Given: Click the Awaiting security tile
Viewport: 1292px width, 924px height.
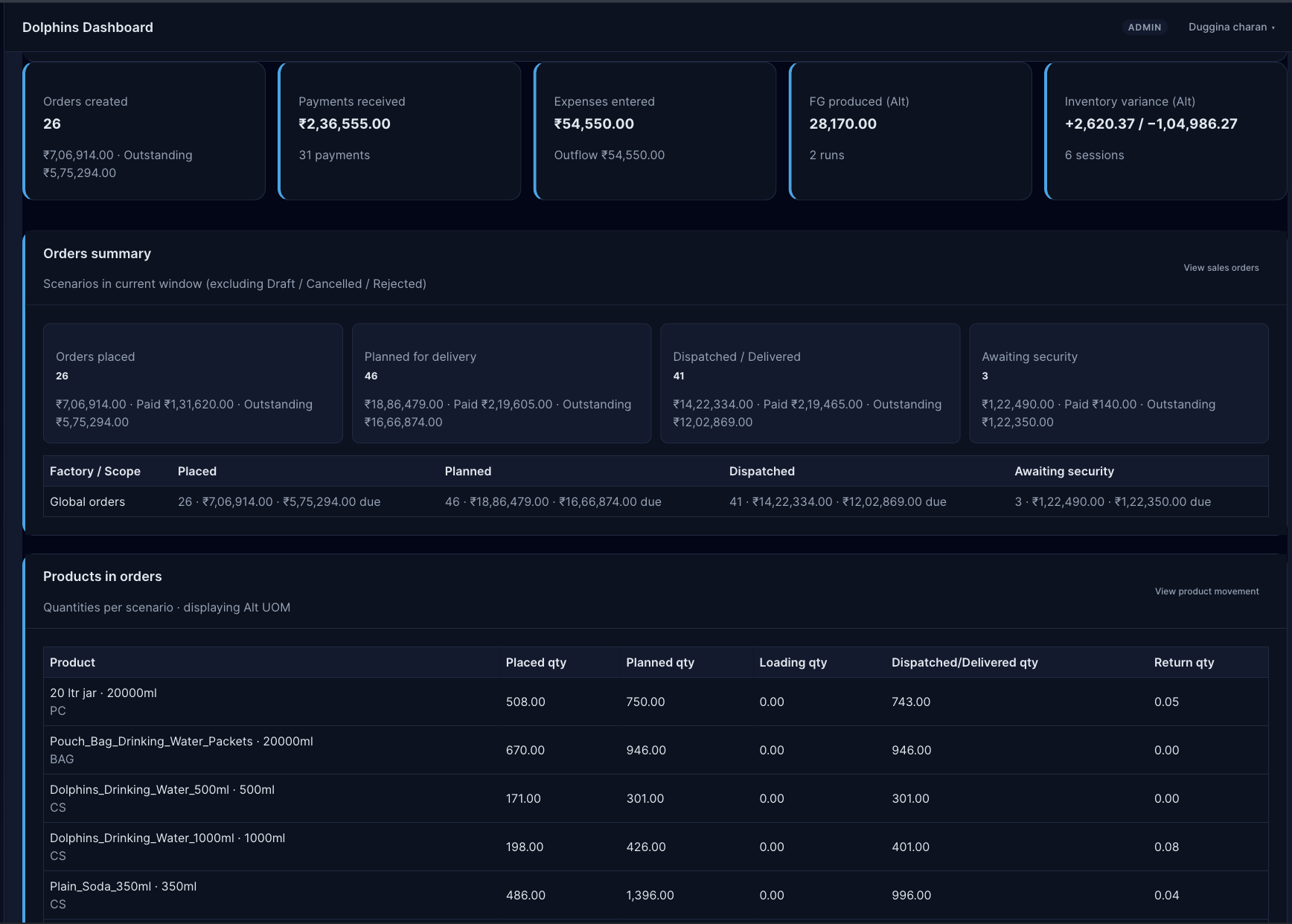Looking at the screenshot, I should click(1119, 383).
